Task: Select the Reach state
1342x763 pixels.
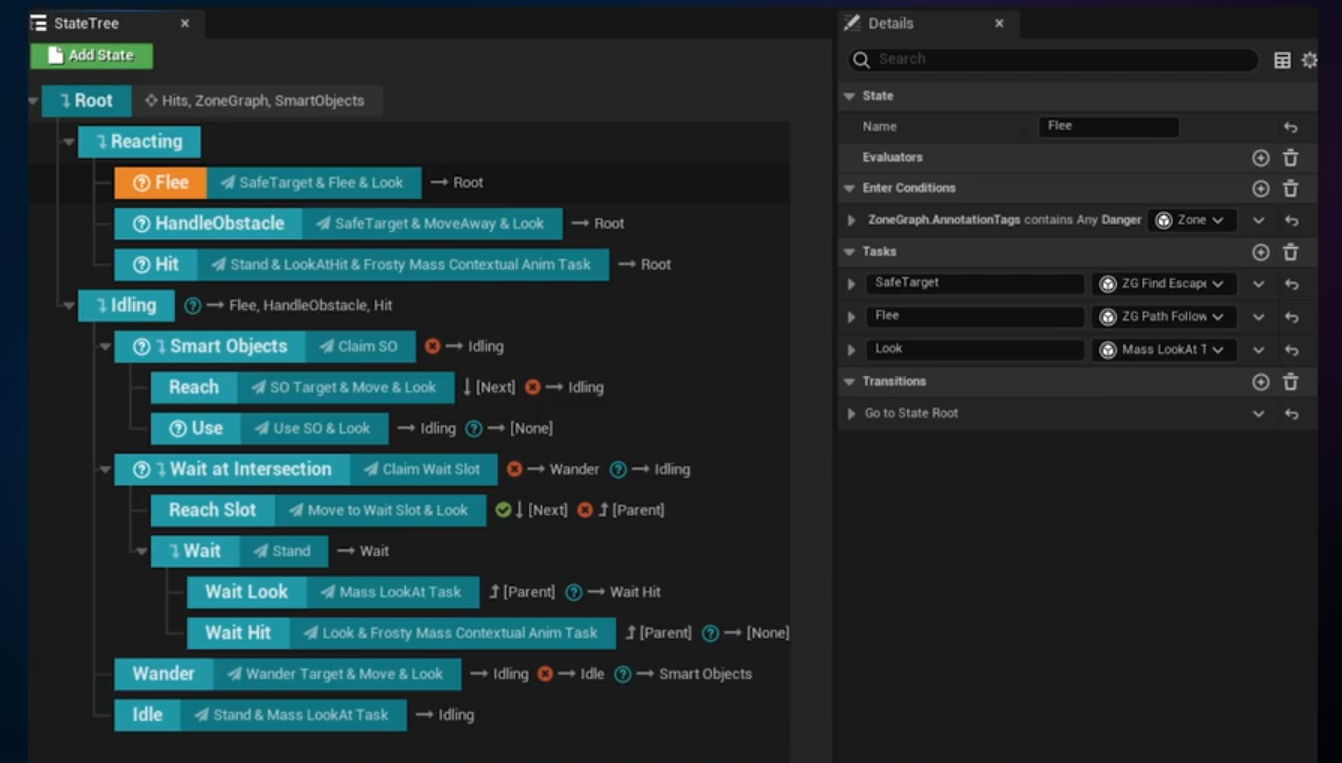Action: pyautogui.click(x=194, y=388)
